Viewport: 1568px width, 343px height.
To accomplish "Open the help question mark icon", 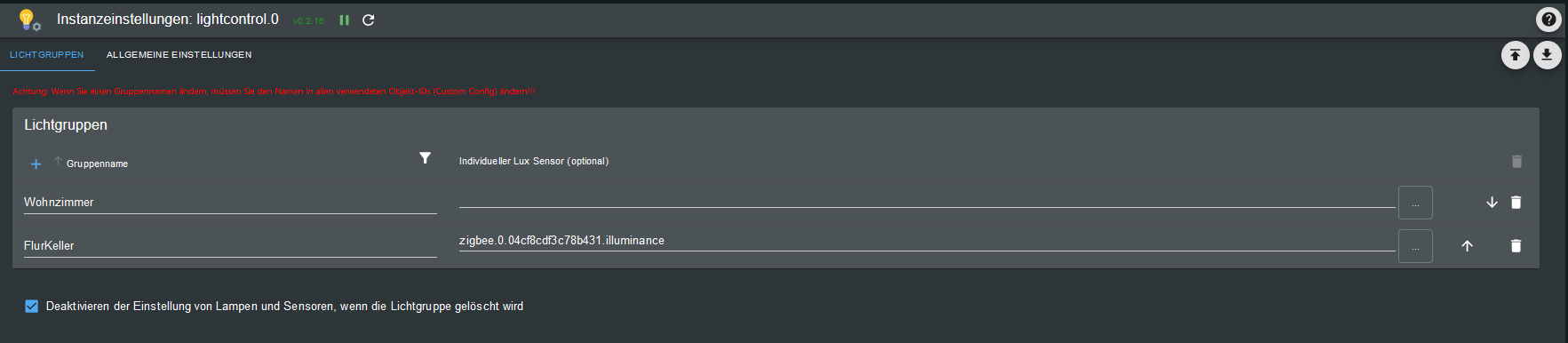I will tap(1548, 19).
